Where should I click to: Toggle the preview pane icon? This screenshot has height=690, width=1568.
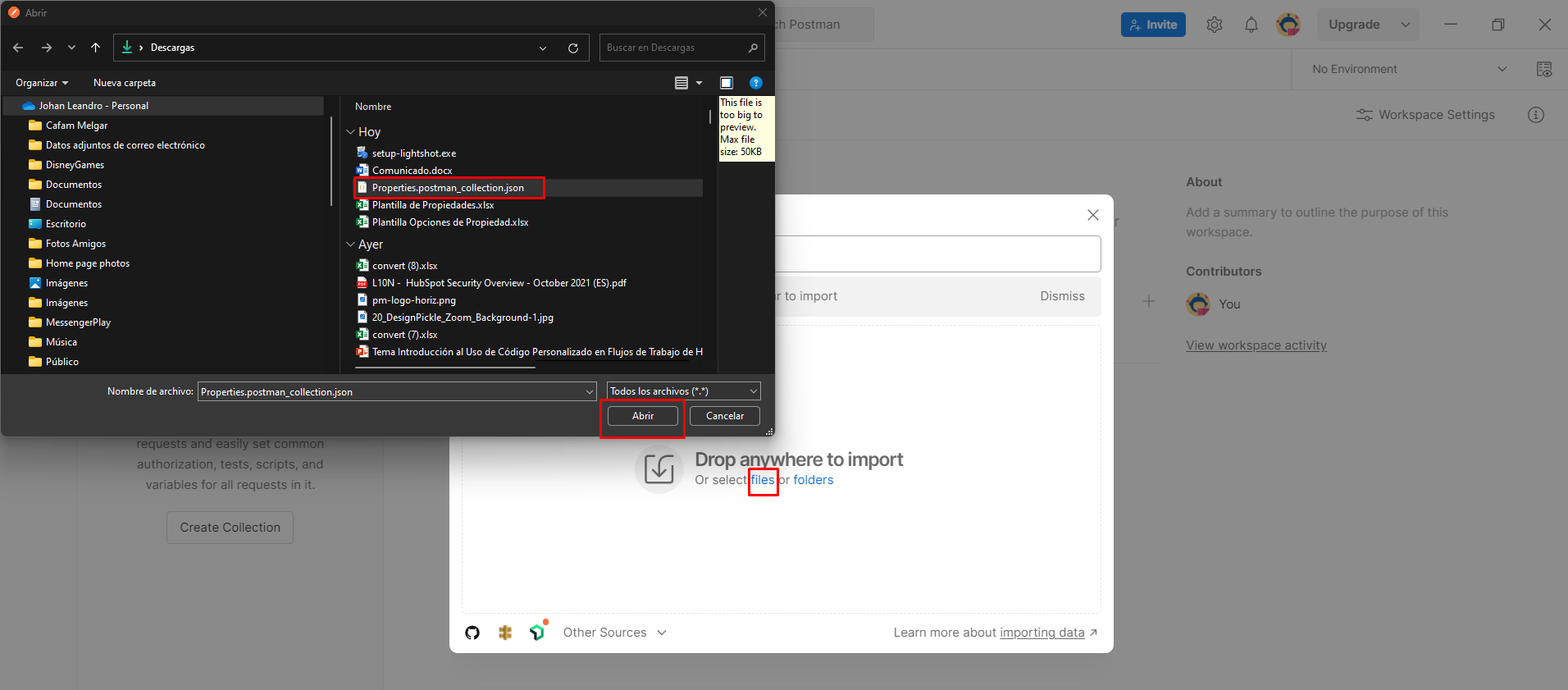(x=727, y=83)
